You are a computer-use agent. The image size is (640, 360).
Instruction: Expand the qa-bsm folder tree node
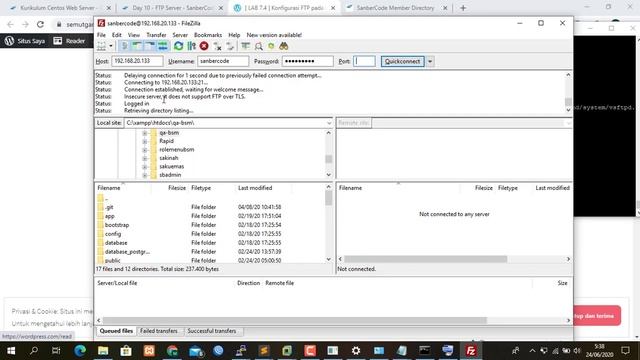tap(144, 133)
